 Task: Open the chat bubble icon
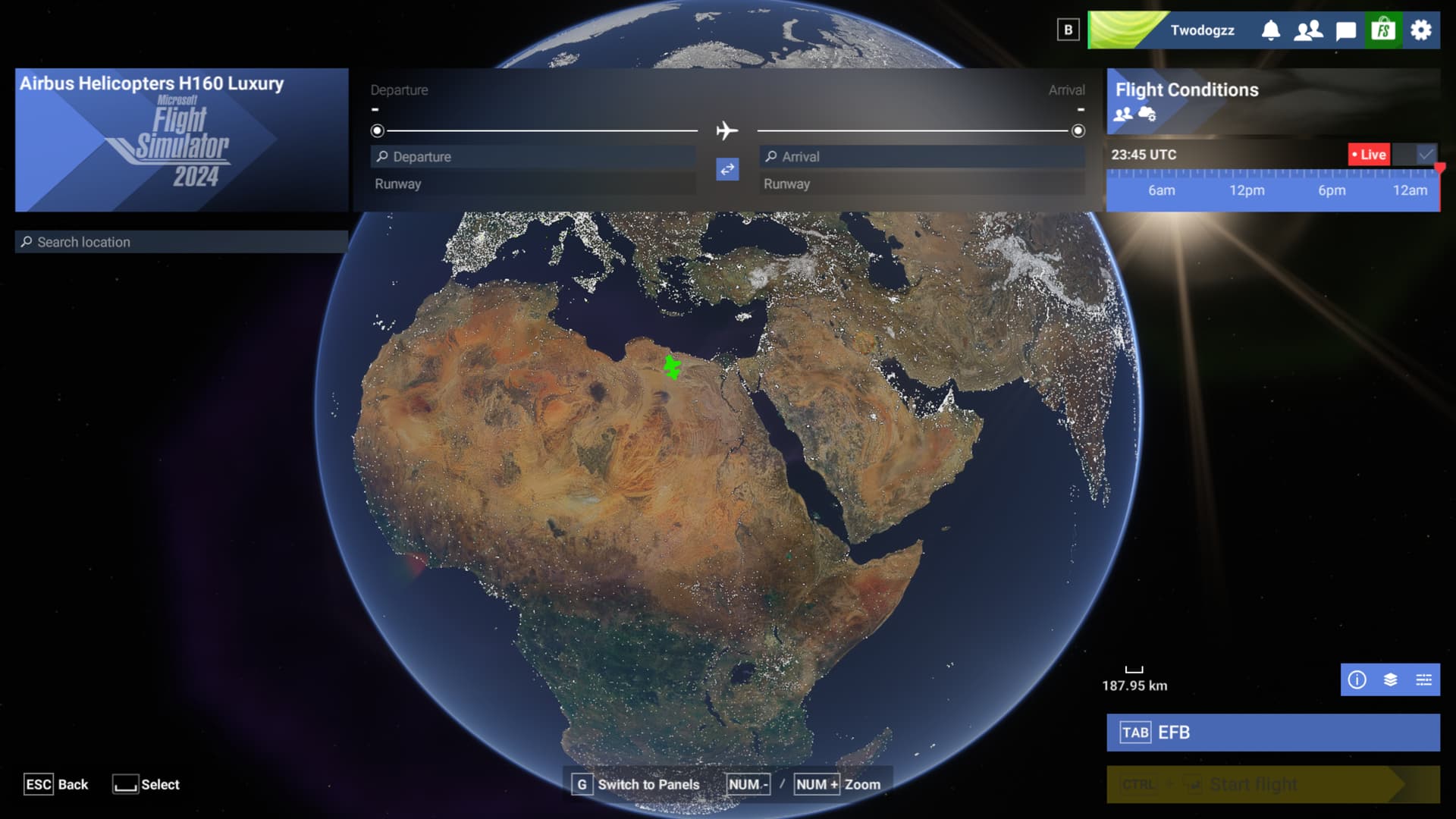click(x=1345, y=30)
